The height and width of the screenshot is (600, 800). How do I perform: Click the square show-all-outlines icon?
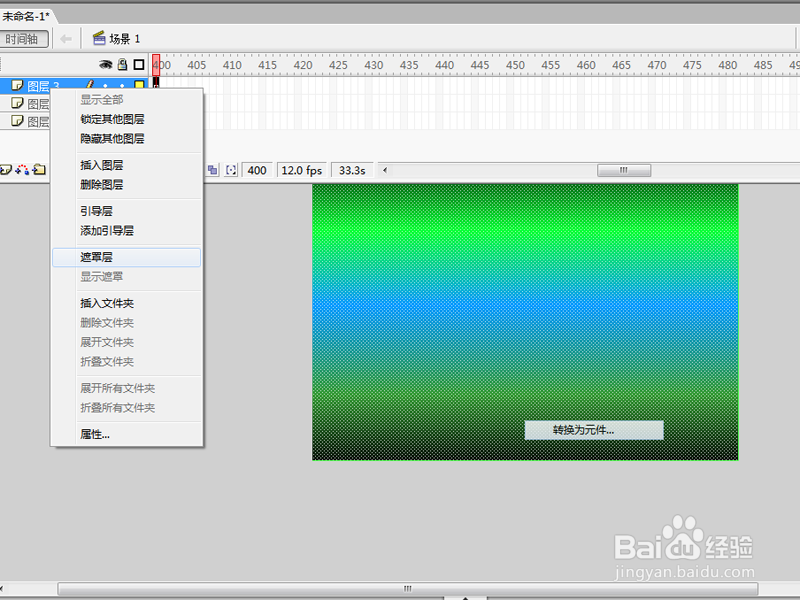[139, 64]
